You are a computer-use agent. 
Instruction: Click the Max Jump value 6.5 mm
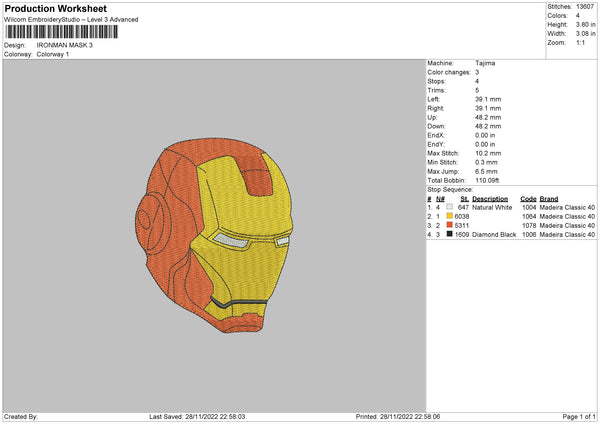coord(486,171)
